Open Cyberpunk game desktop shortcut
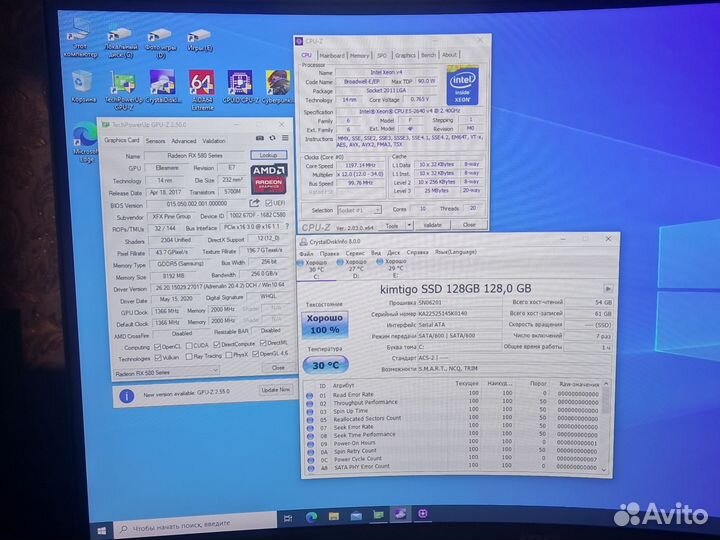720x540 pixels. coord(277,87)
